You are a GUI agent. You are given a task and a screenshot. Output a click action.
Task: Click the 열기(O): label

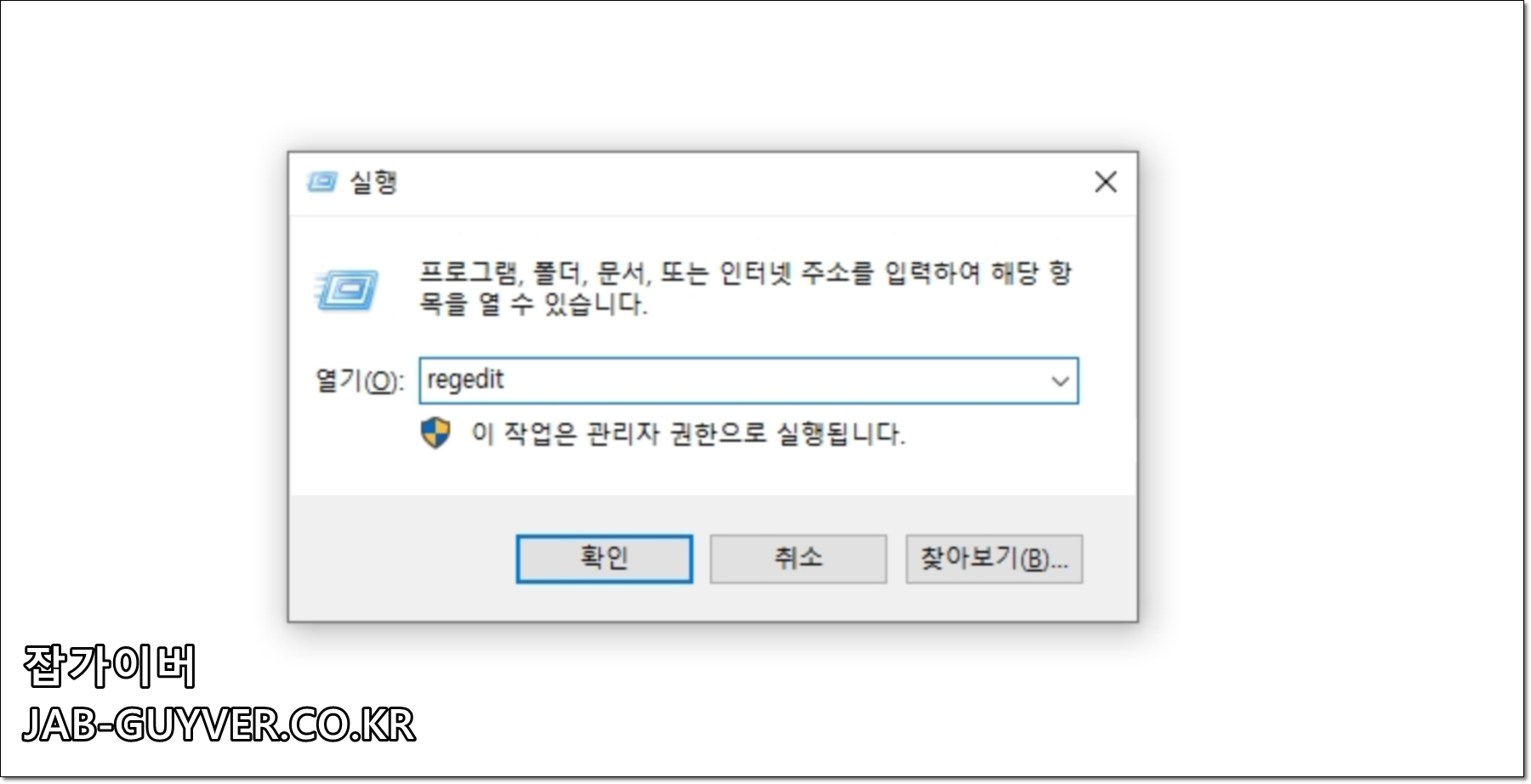(360, 381)
